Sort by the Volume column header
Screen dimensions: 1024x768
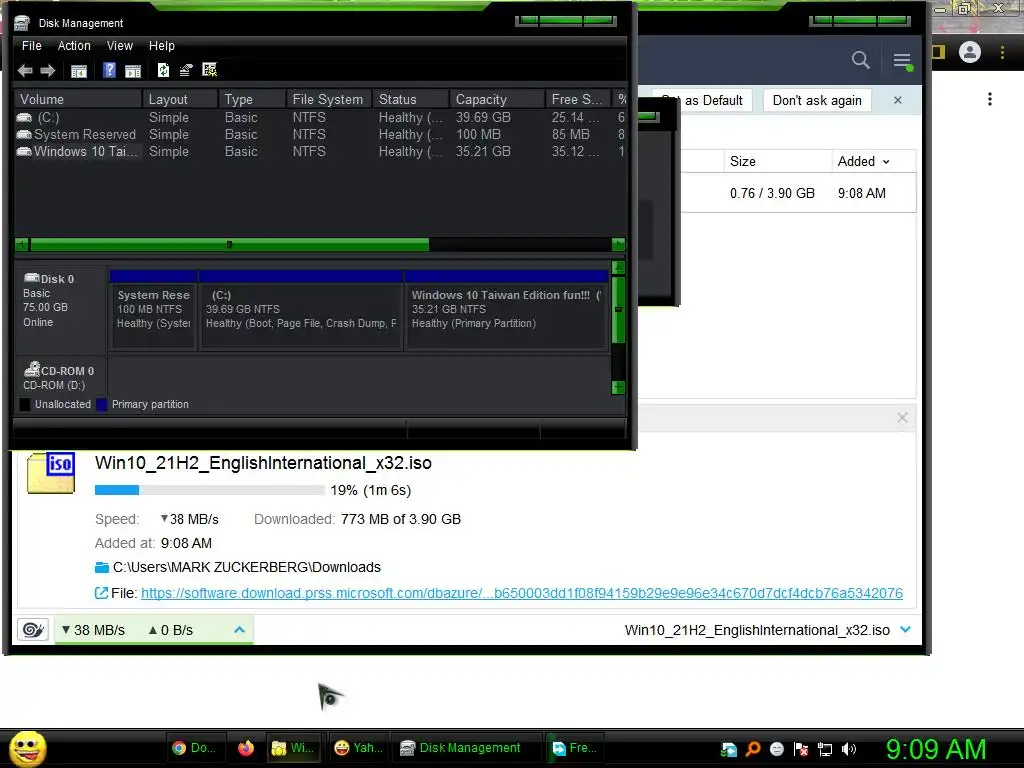78,99
